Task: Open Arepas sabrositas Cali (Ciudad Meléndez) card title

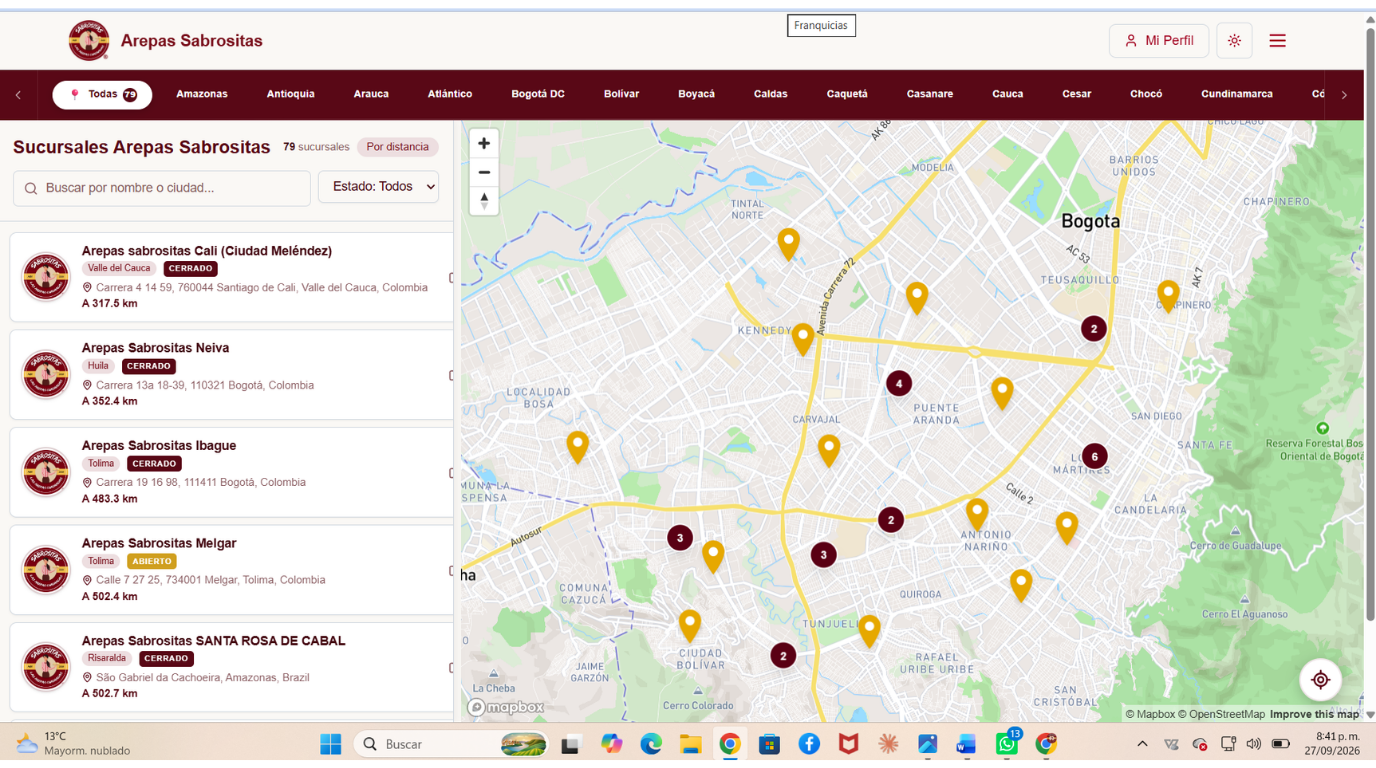Action: click(207, 251)
